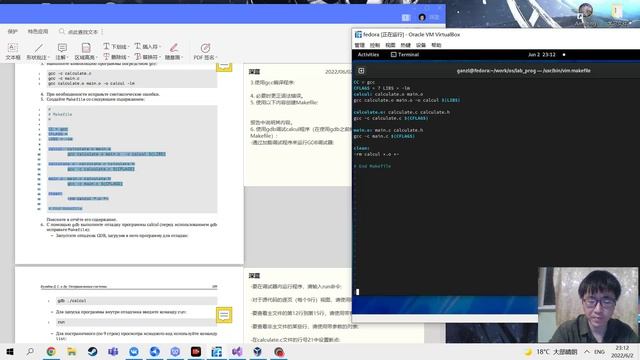Open Visual Studio from the taskbar
Image resolution: width=640 pixels, height=360 pixels.
(x=237, y=351)
